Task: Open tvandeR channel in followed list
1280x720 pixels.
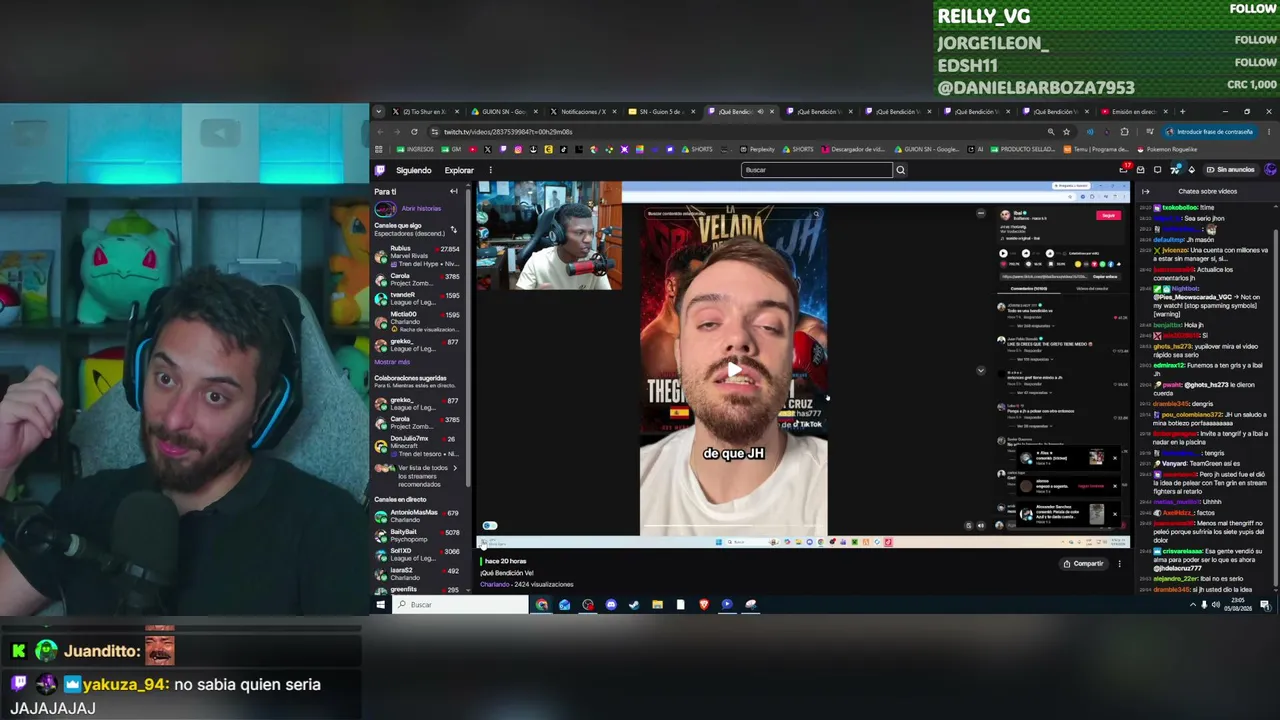Action: [417, 298]
